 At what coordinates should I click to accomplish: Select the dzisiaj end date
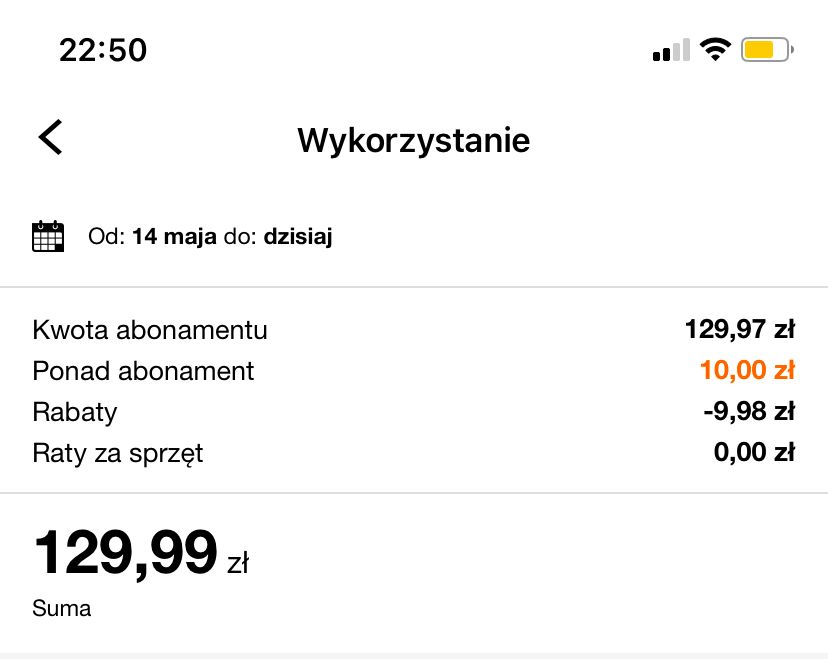[297, 237]
